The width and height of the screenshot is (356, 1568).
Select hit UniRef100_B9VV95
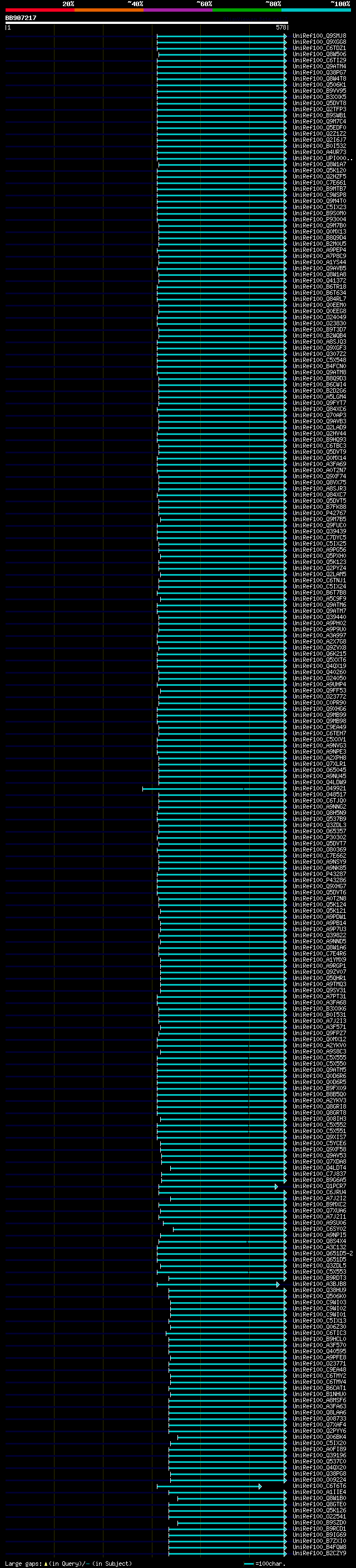pos(319,91)
